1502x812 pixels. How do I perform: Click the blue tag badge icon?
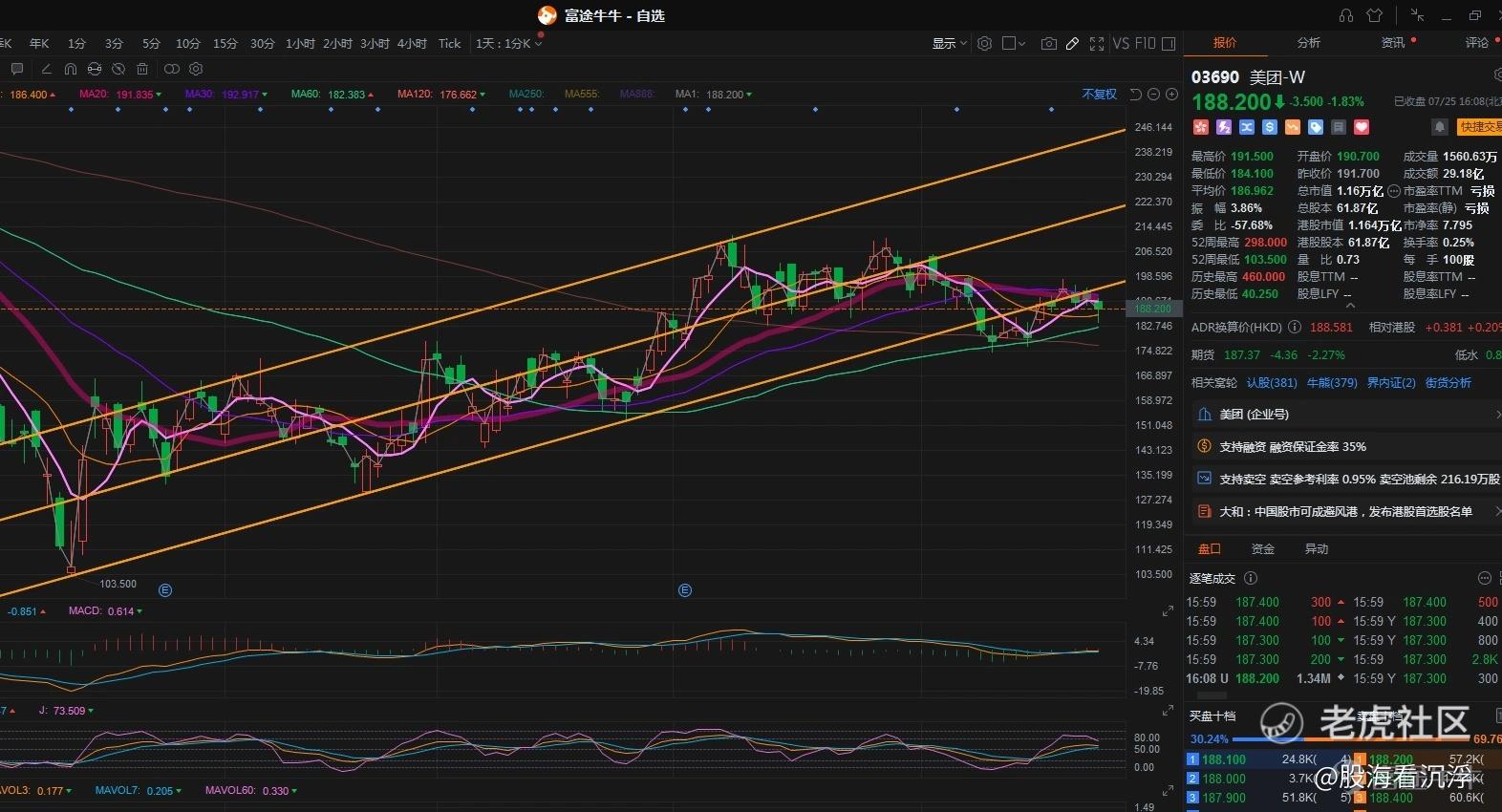pos(1316,127)
